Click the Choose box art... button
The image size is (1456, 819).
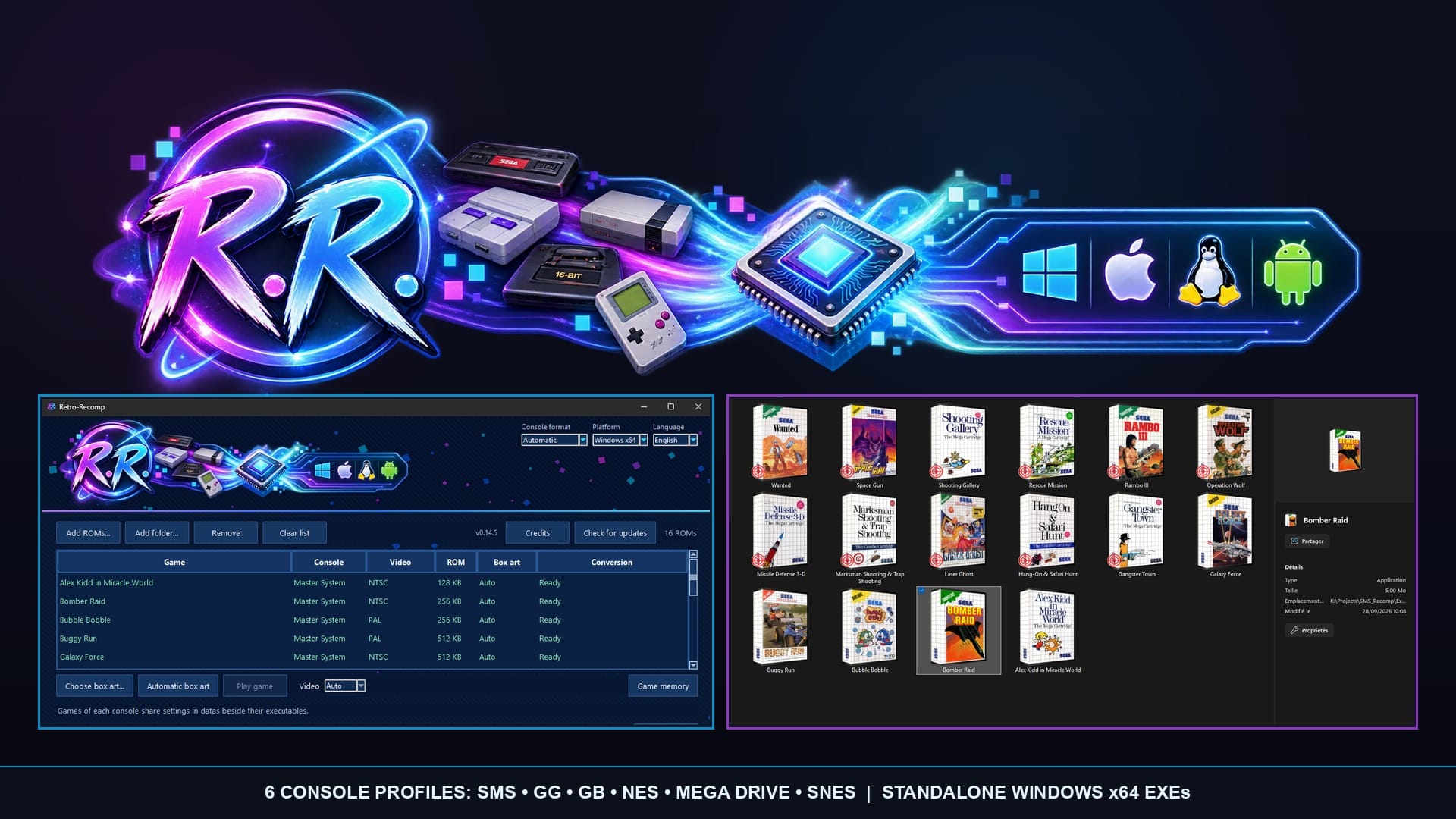point(95,686)
